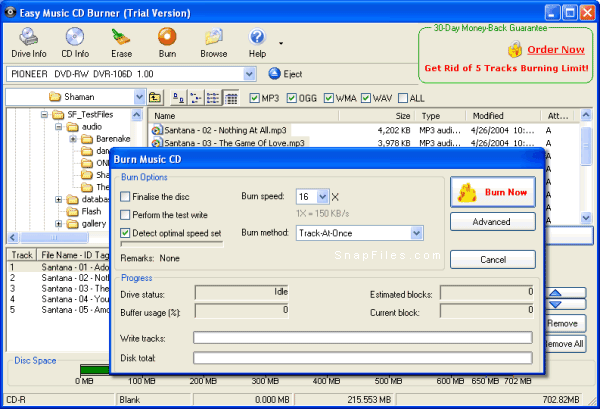Click the green Disc Space usage bar
The height and width of the screenshot is (409, 600).
click(x=95, y=369)
